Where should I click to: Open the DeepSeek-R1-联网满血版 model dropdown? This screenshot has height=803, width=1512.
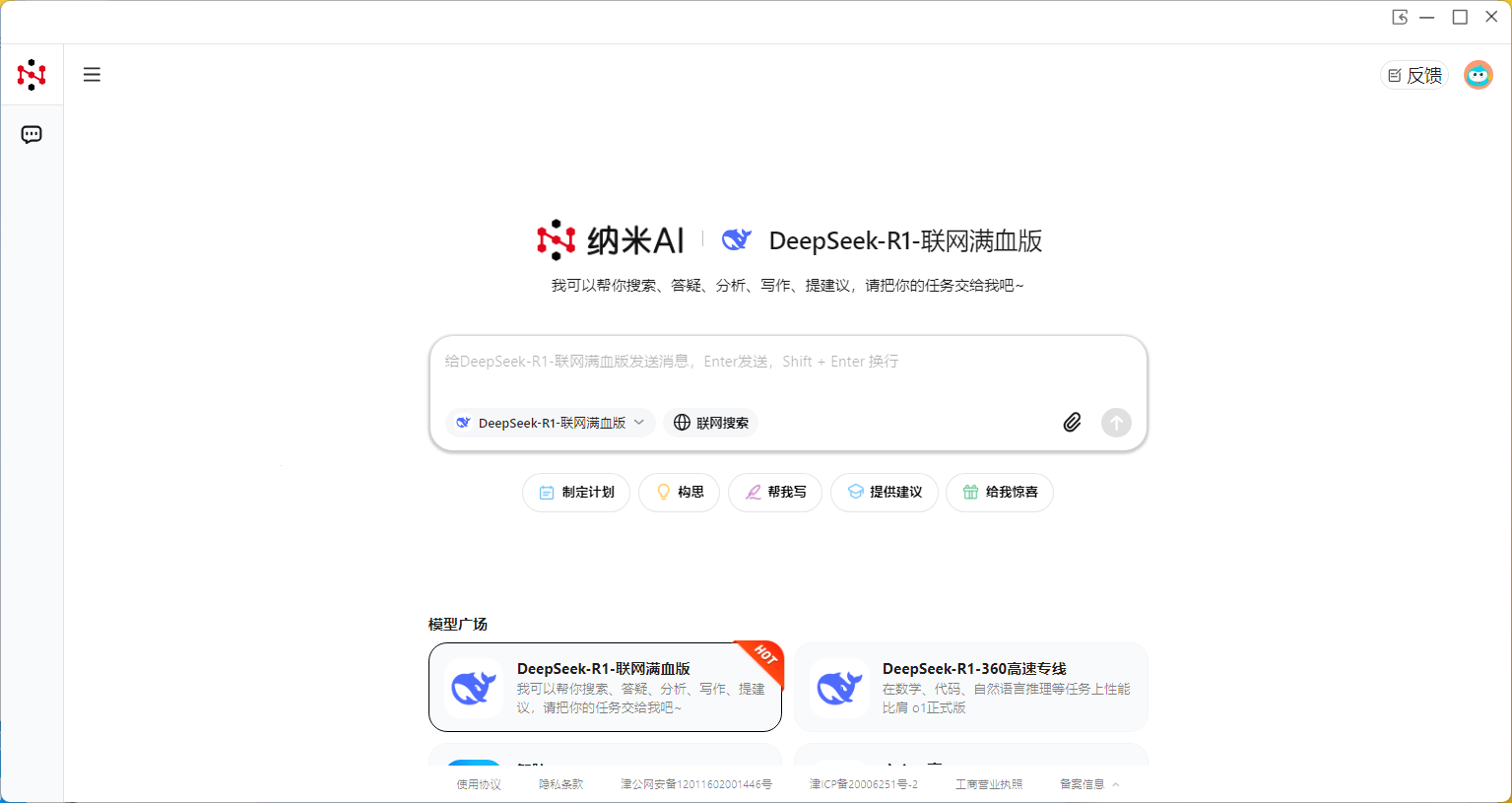pyautogui.click(x=551, y=423)
